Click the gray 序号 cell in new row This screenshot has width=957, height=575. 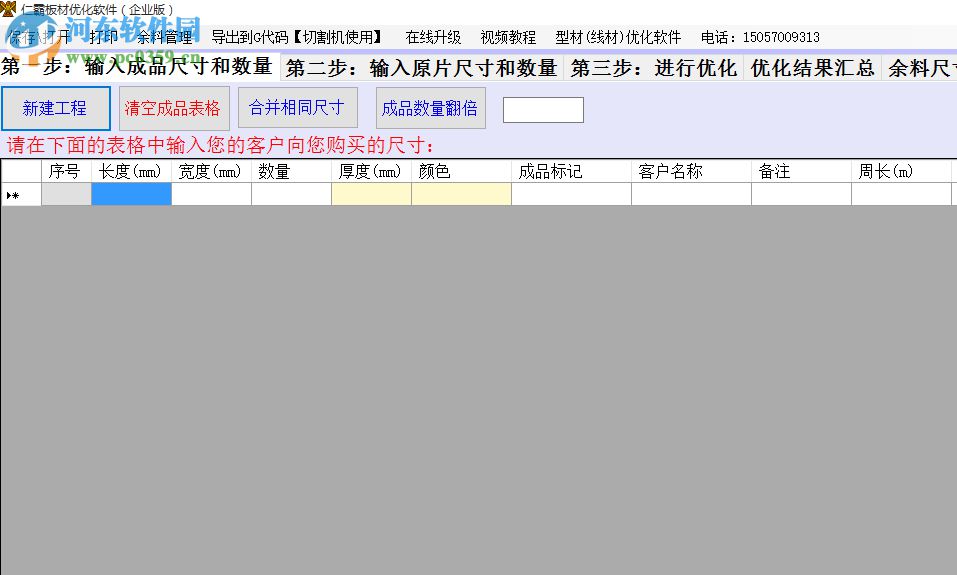click(x=66, y=194)
